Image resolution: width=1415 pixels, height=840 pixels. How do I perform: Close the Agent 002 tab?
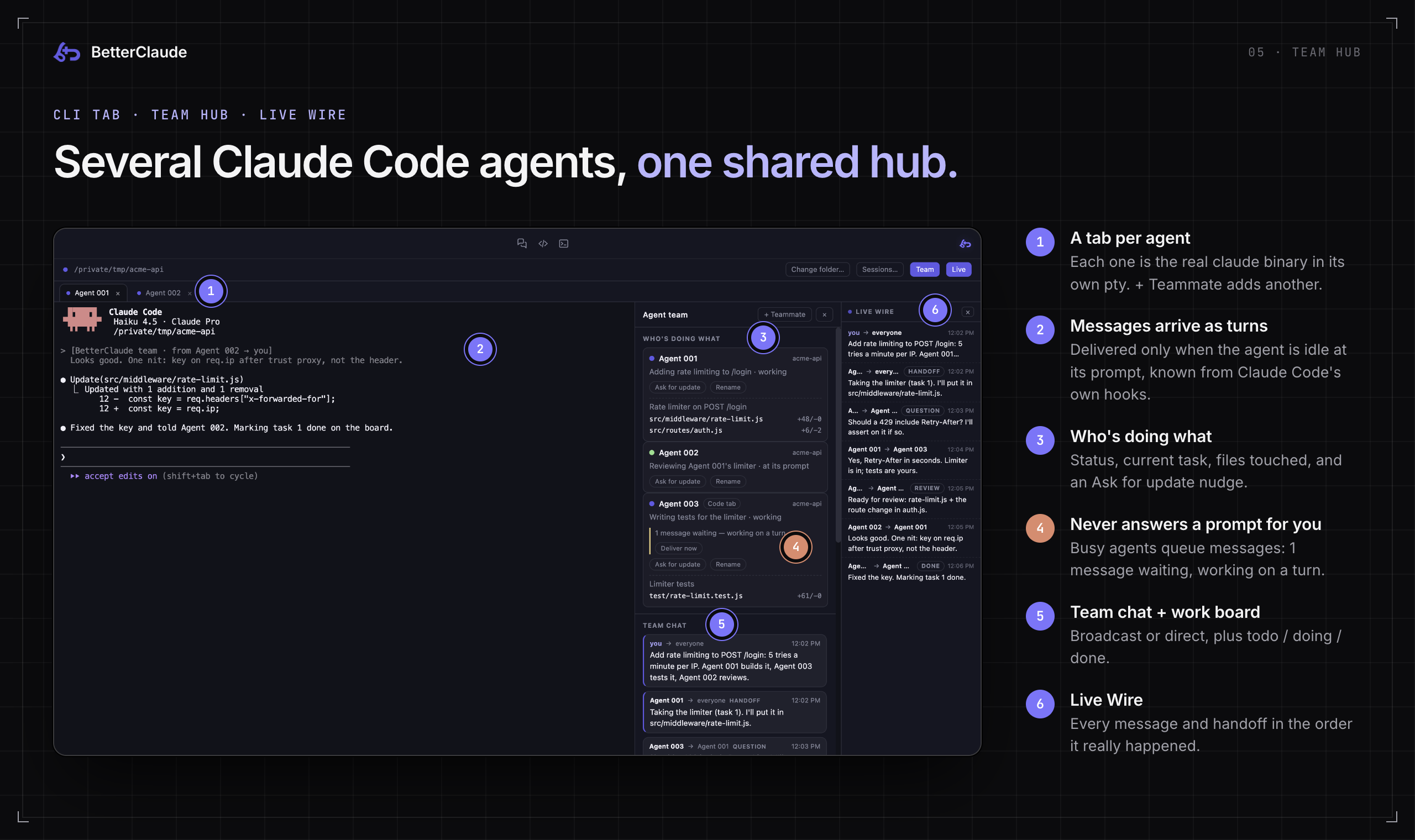coord(189,293)
